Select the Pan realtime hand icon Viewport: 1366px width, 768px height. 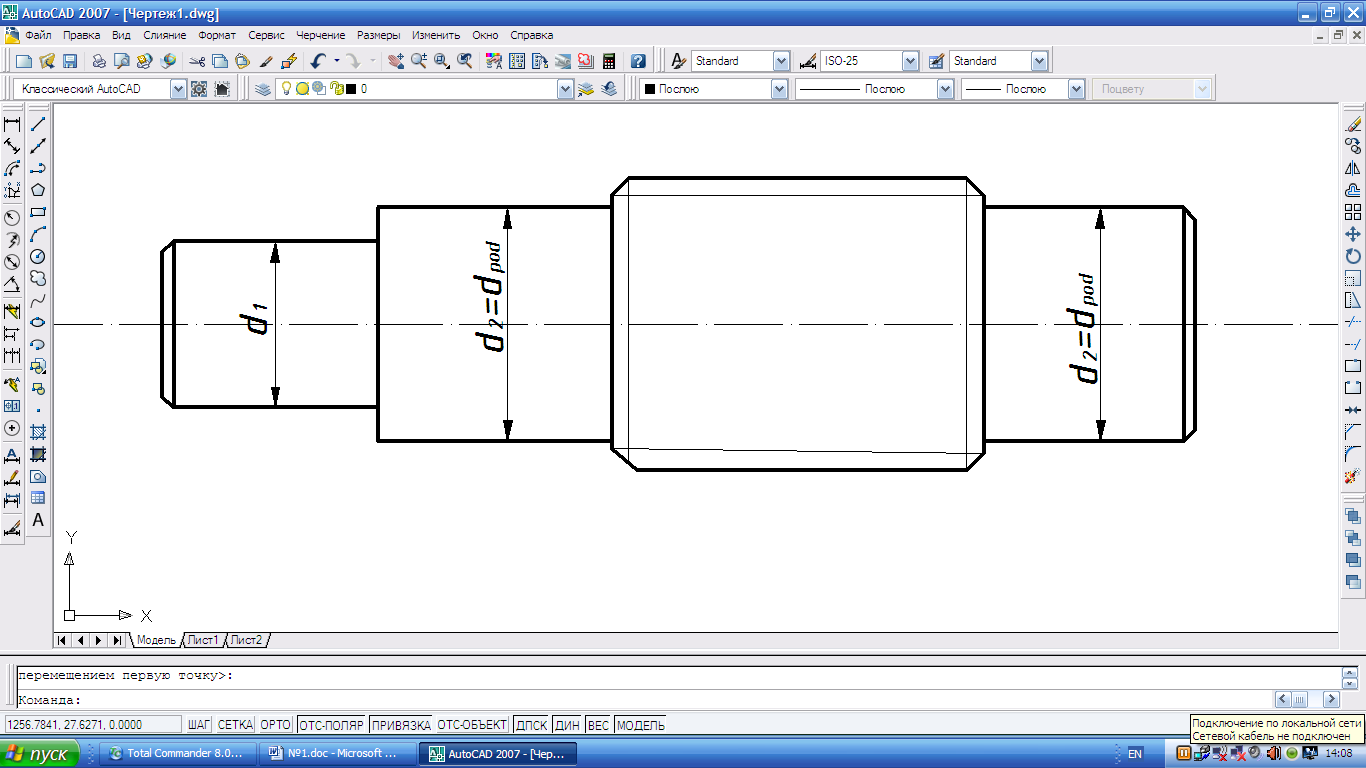[396, 61]
